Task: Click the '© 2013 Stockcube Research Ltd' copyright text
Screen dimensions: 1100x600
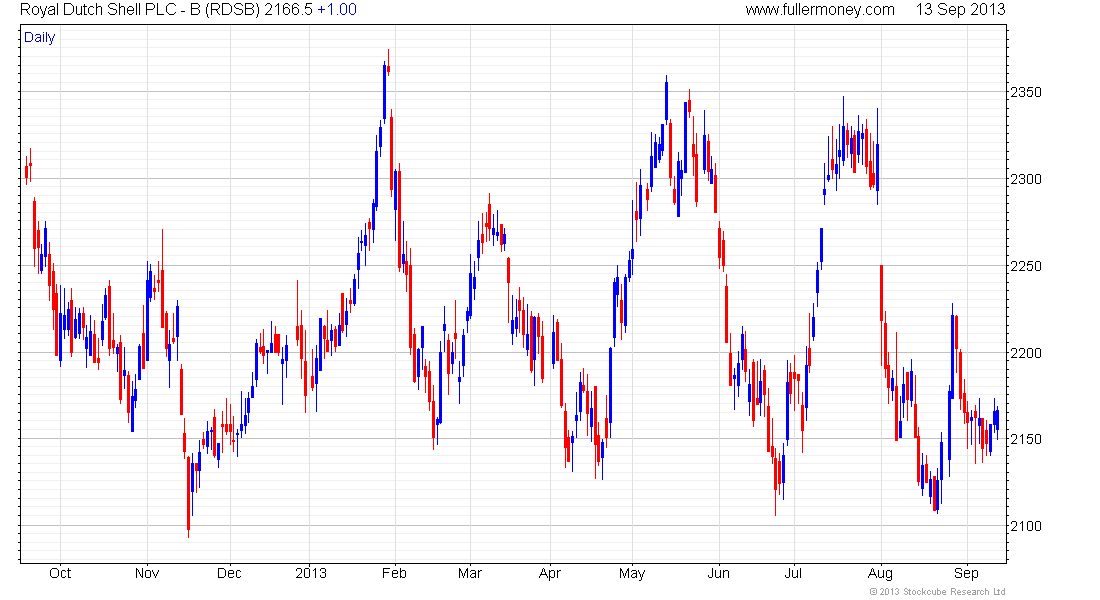Action: pos(937,592)
